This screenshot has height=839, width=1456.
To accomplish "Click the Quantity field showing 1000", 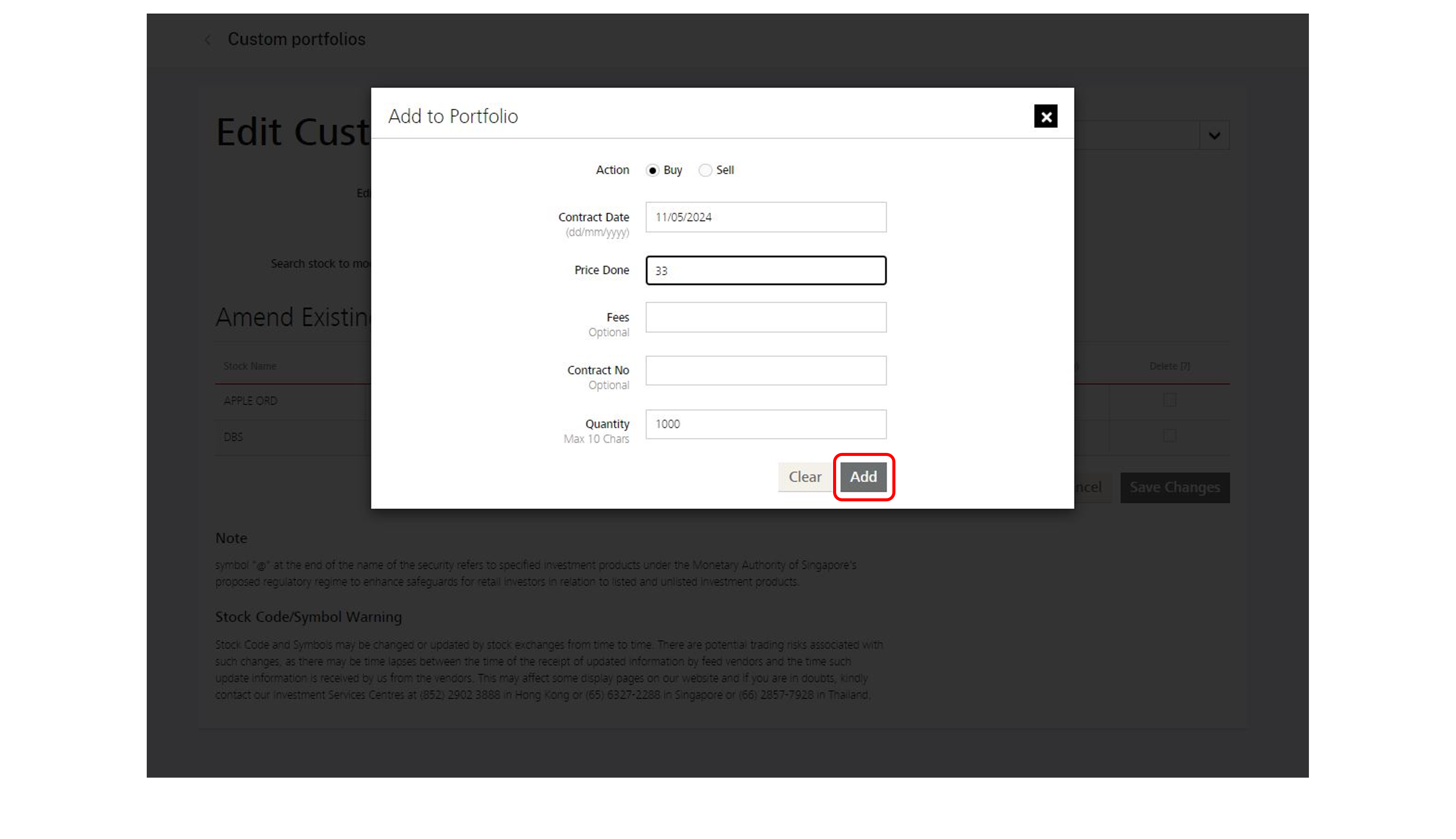I will tap(765, 424).
